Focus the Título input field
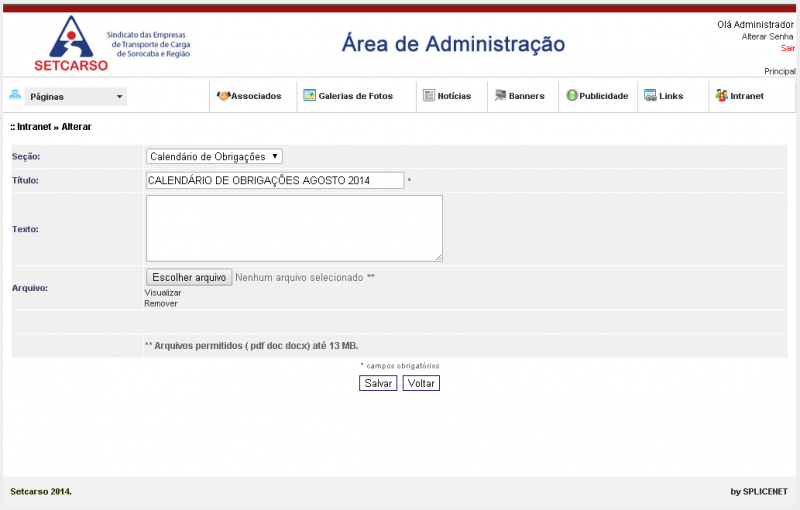 pos(275,181)
